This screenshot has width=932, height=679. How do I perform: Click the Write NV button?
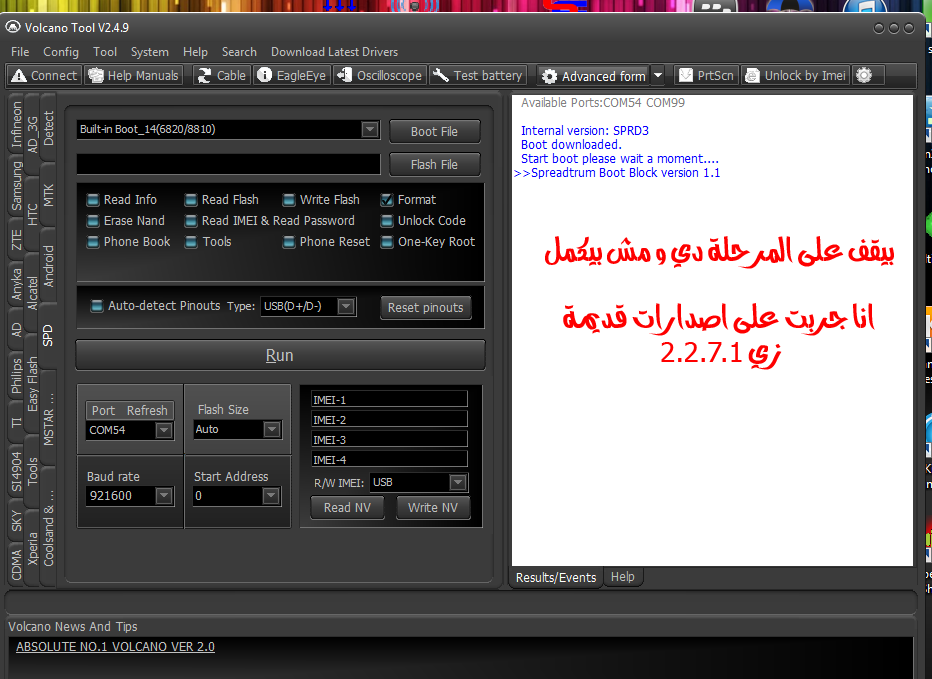[x=433, y=507]
